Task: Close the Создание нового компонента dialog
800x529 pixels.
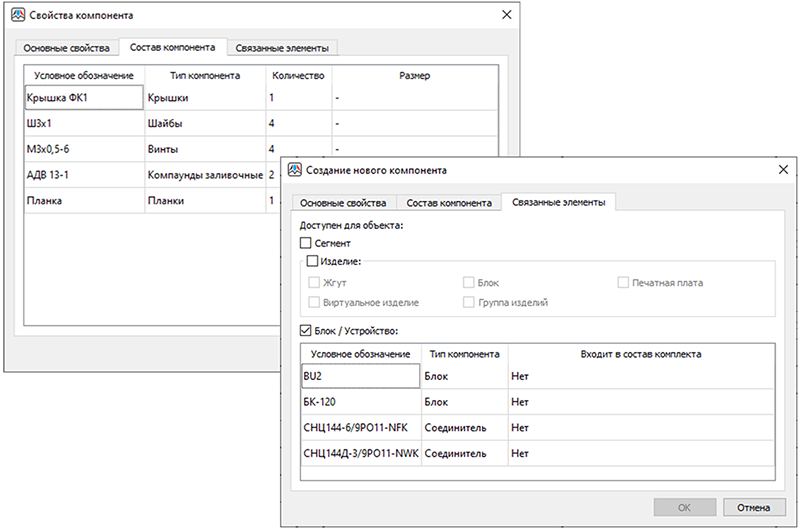Action: [781, 171]
